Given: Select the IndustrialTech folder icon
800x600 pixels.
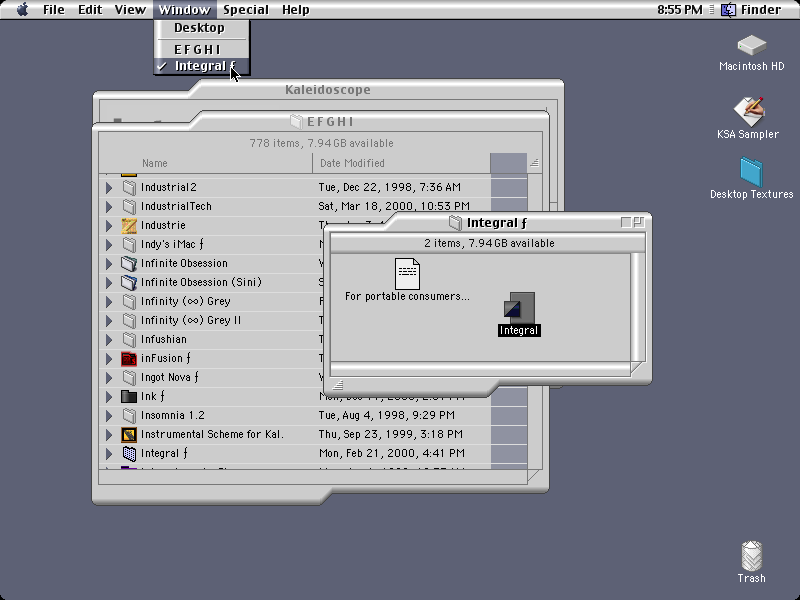Looking at the screenshot, I should tap(129, 207).
